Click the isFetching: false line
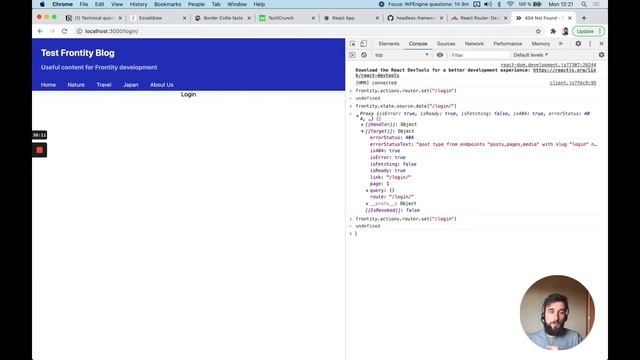Image resolution: width=640 pixels, height=360 pixels. [393, 164]
